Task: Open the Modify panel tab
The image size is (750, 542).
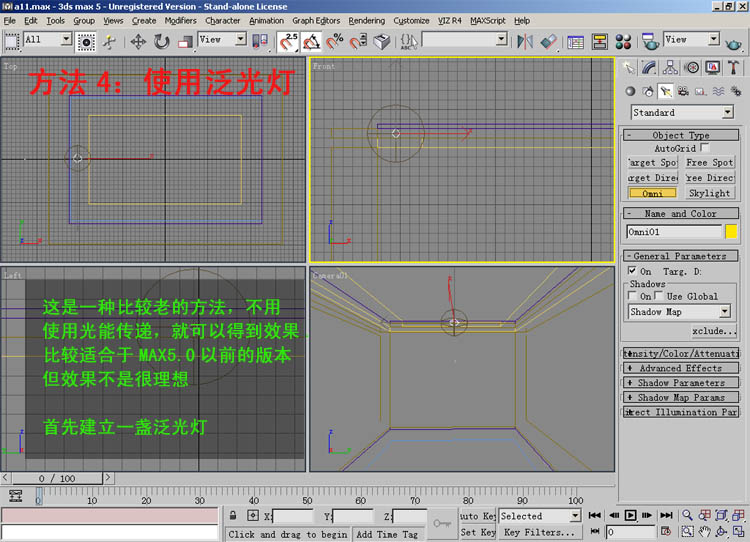Action: click(x=649, y=68)
